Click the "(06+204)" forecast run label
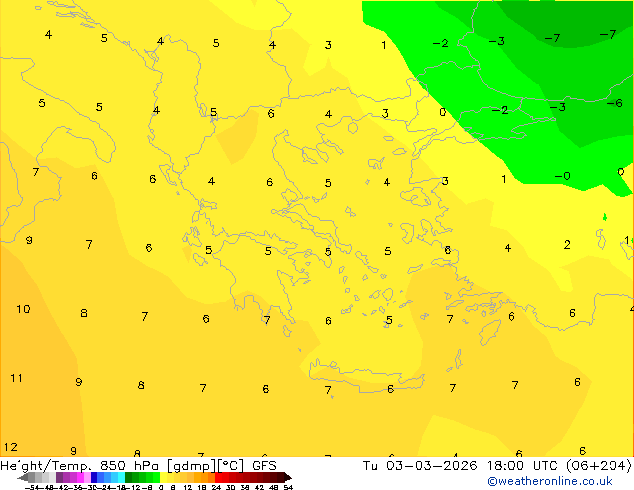634x490 pixels. coord(598,465)
